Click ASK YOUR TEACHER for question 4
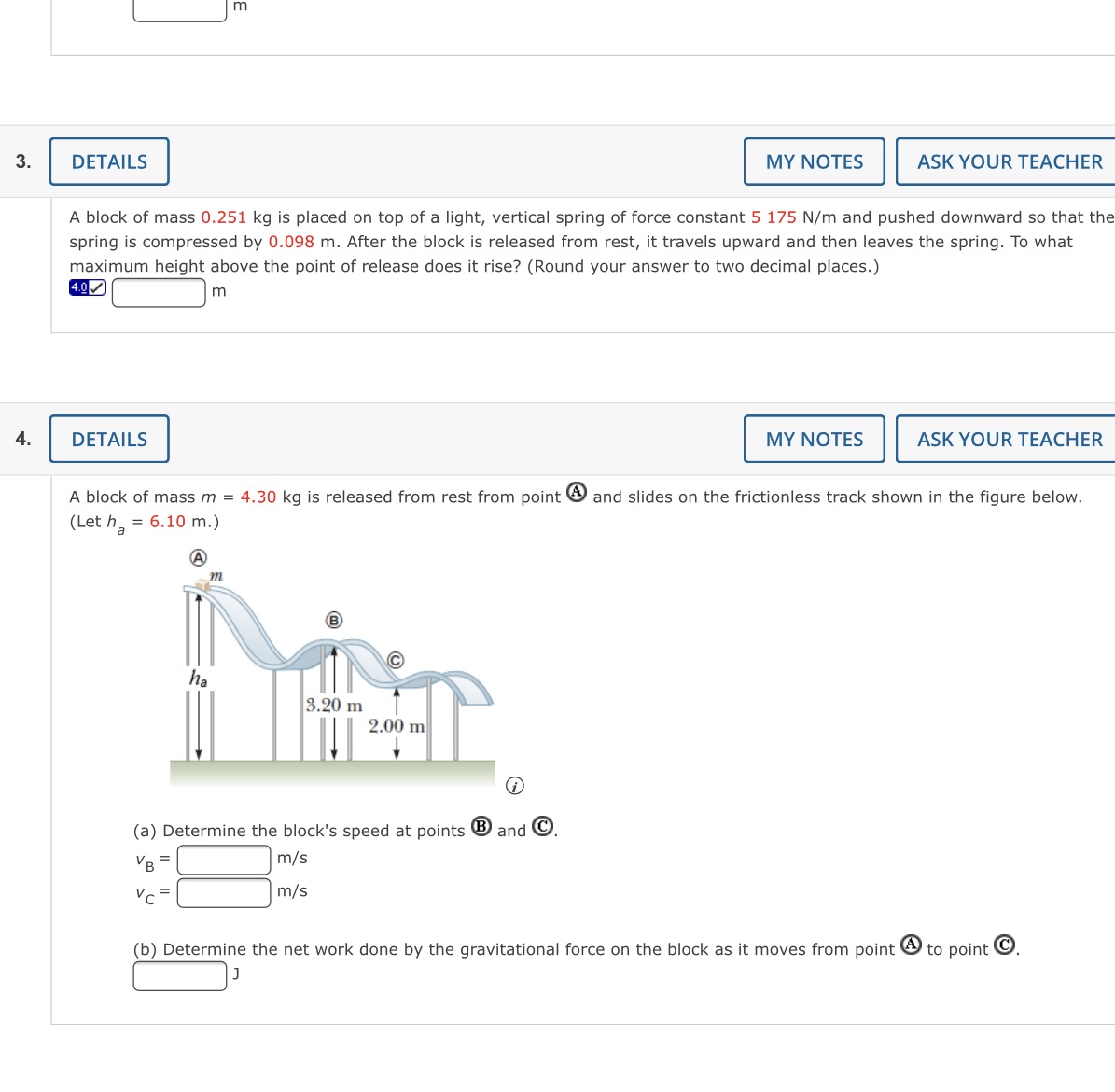Viewport: 1115px width, 1092px height. pos(1009,438)
